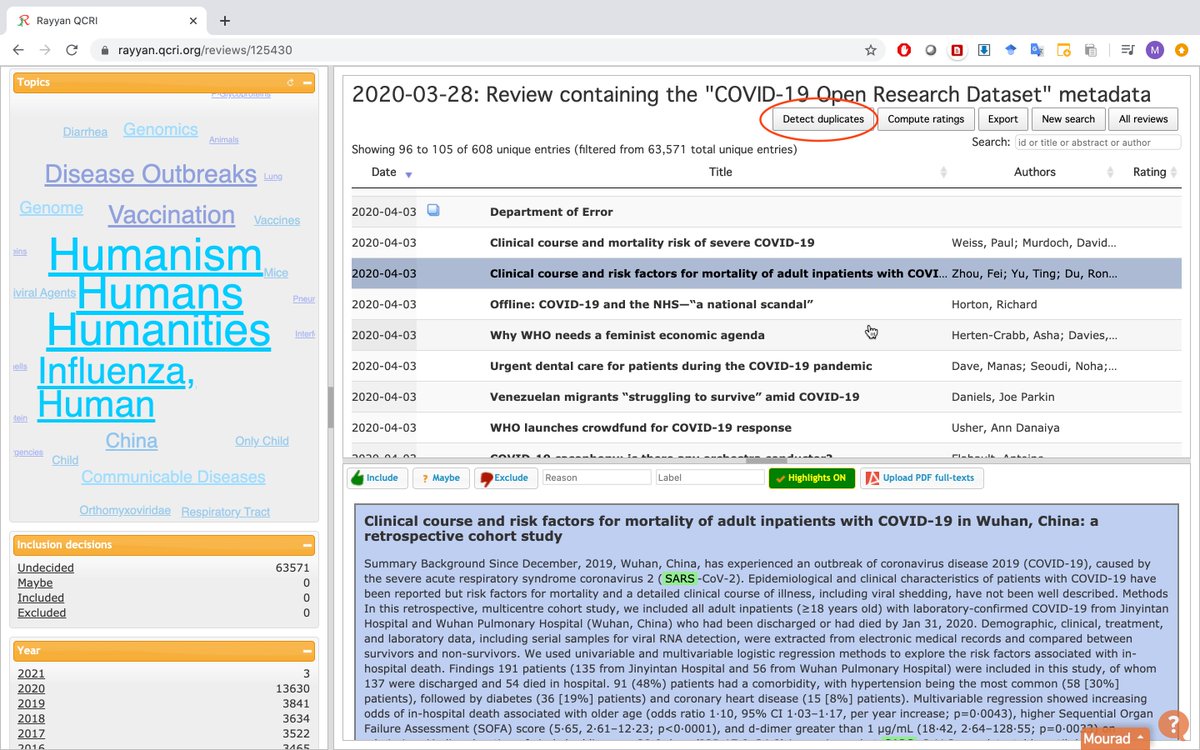Mark article as Include
Viewport: 1200px width, 750px height.
coord(376,478)
